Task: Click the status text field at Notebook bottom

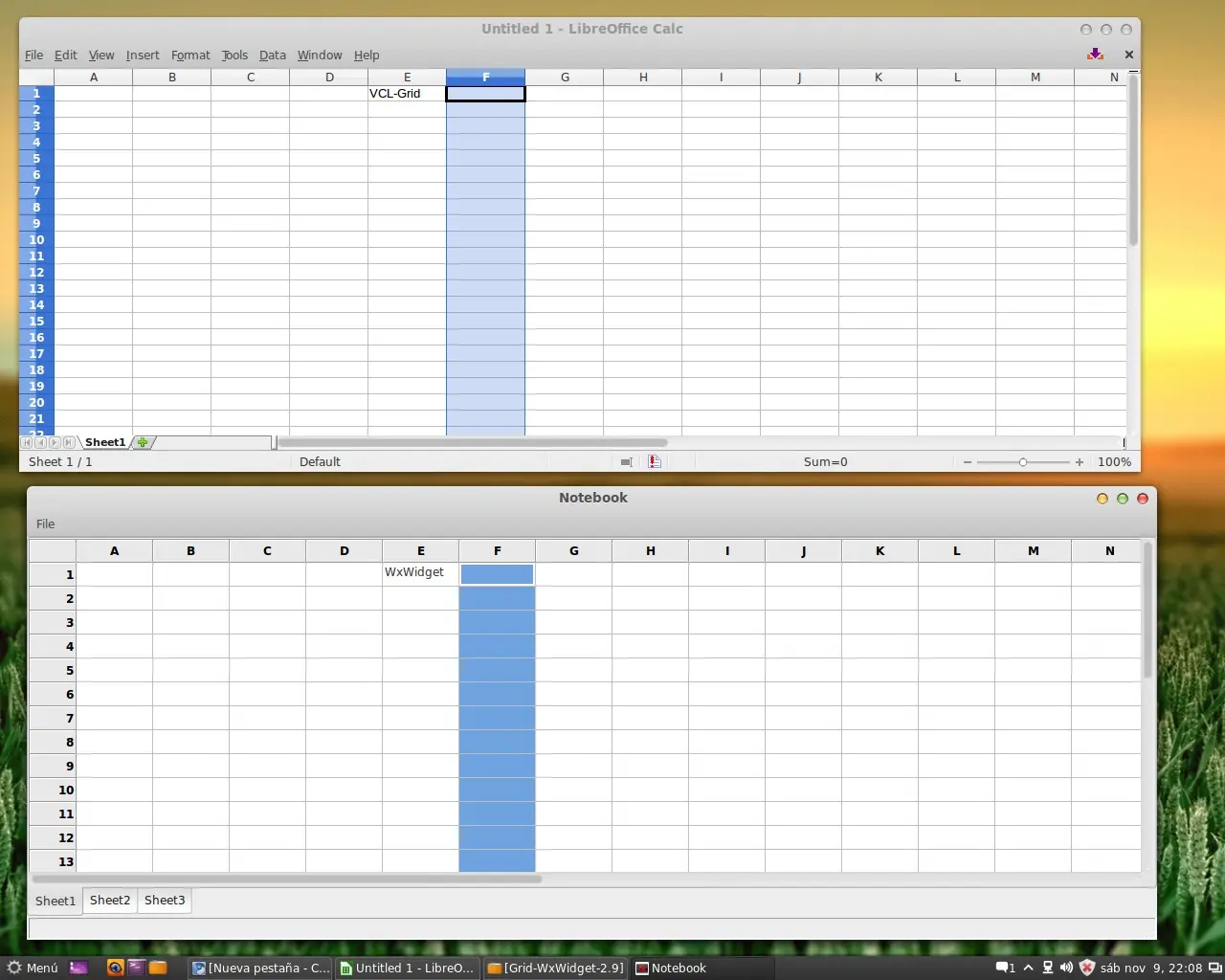Action: [591, 927]
